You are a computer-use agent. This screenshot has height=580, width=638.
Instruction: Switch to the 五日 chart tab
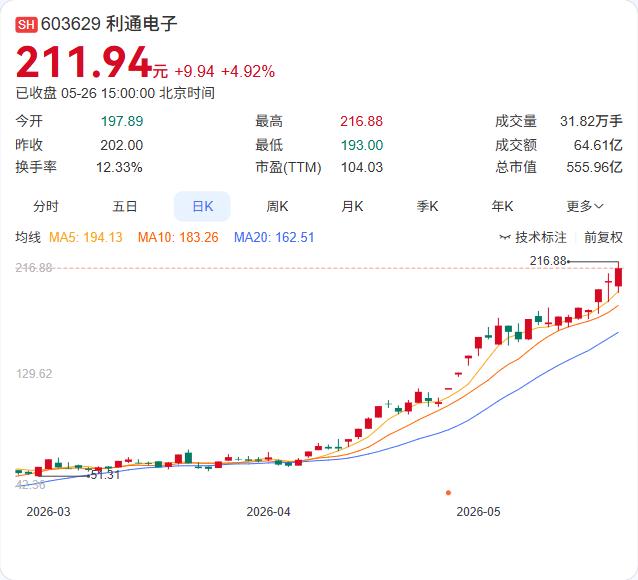coord(125,206)
